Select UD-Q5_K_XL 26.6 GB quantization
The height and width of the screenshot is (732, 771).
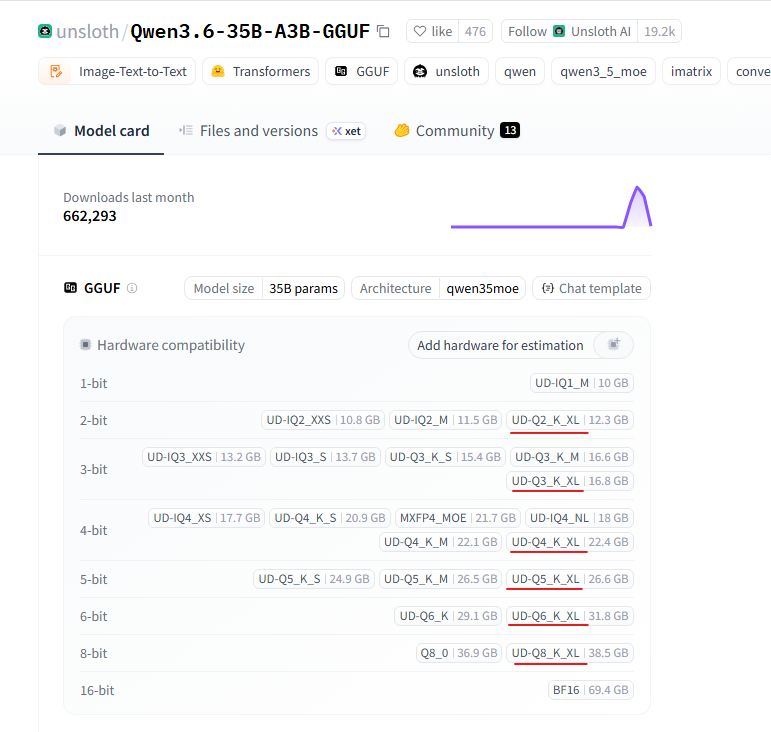pos(570,579)
